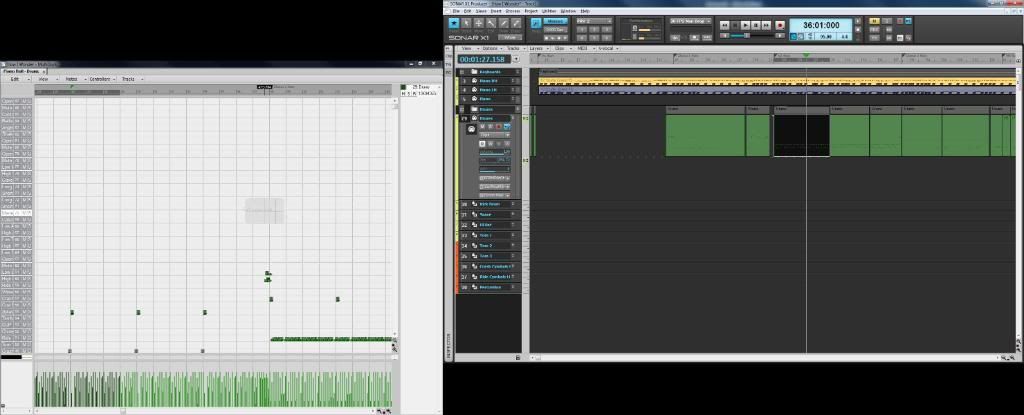The width and height of the screenshot is (1024, 415).
Task: Click the Kick Drum track icon
Action: coord(475,204)
